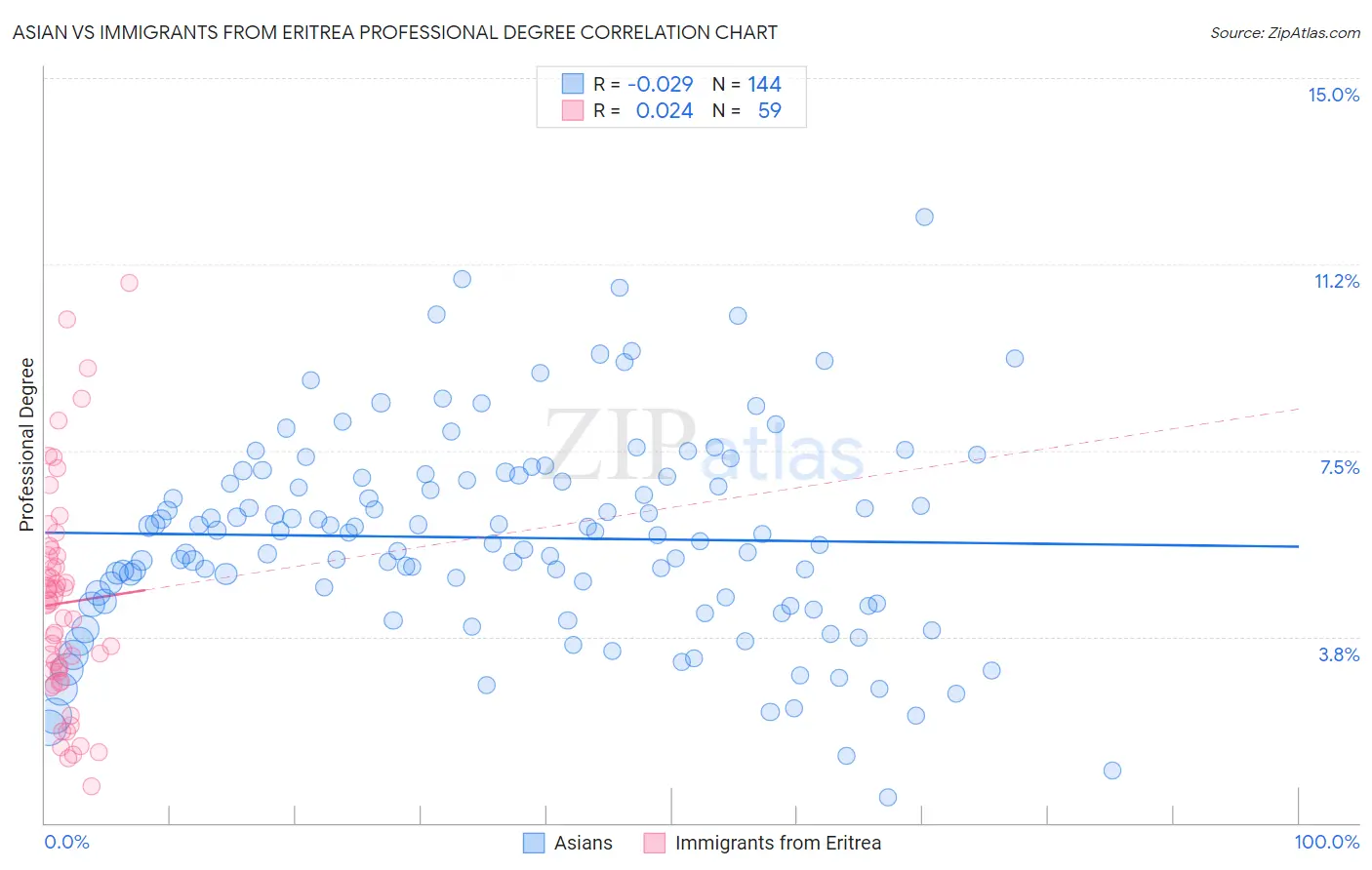Click the 7.5% y-axis tick label

[x=1339, y=467]
